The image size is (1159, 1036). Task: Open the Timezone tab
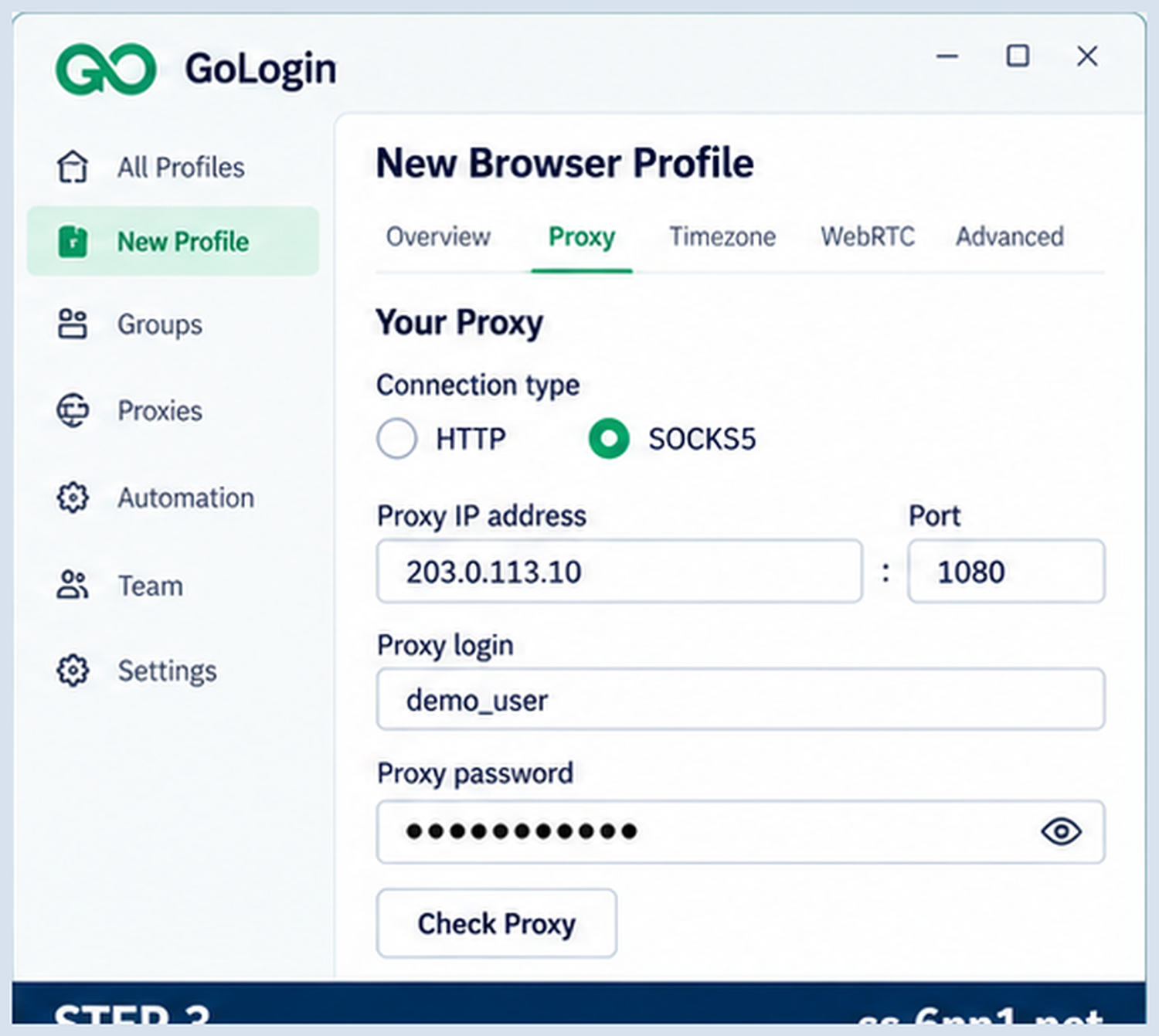(722, 236)
